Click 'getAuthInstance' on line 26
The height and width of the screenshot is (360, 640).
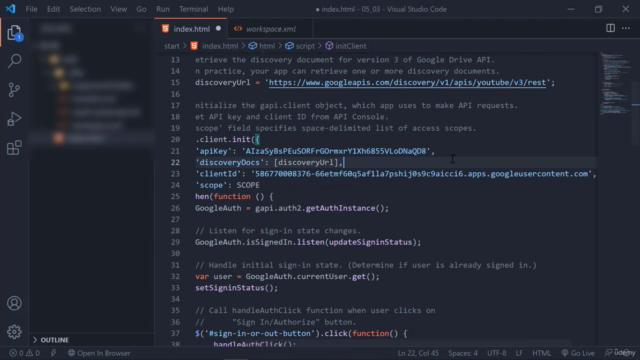coord(340,208)
